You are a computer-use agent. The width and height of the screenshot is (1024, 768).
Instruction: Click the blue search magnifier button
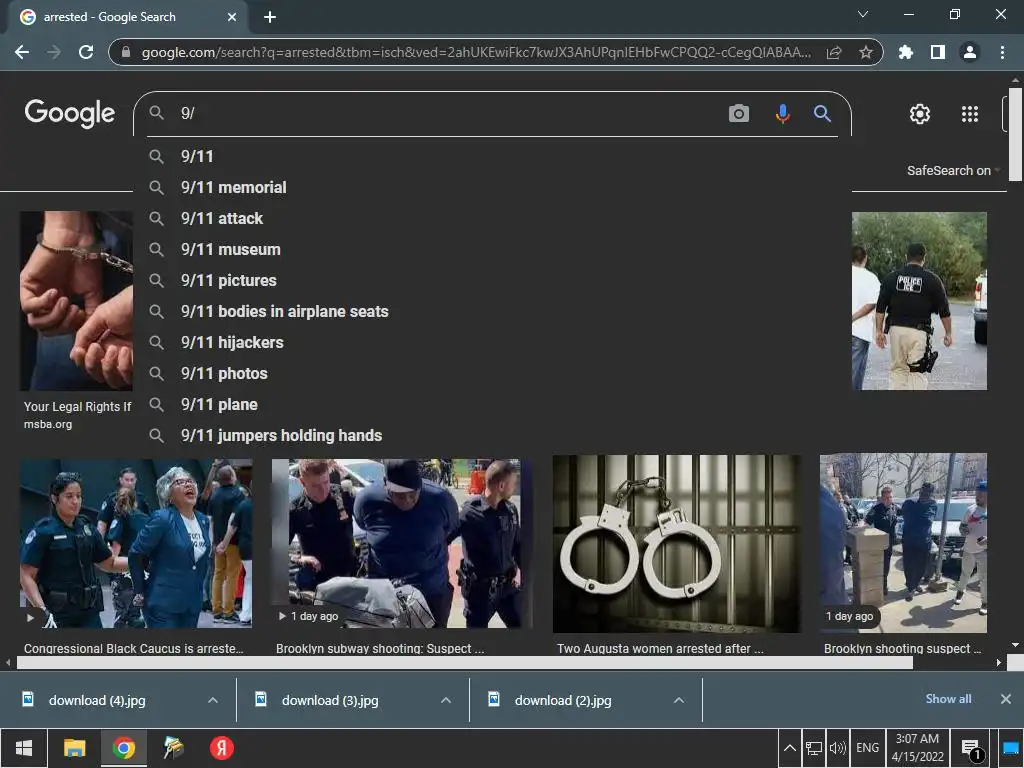[x=822, y=114]
